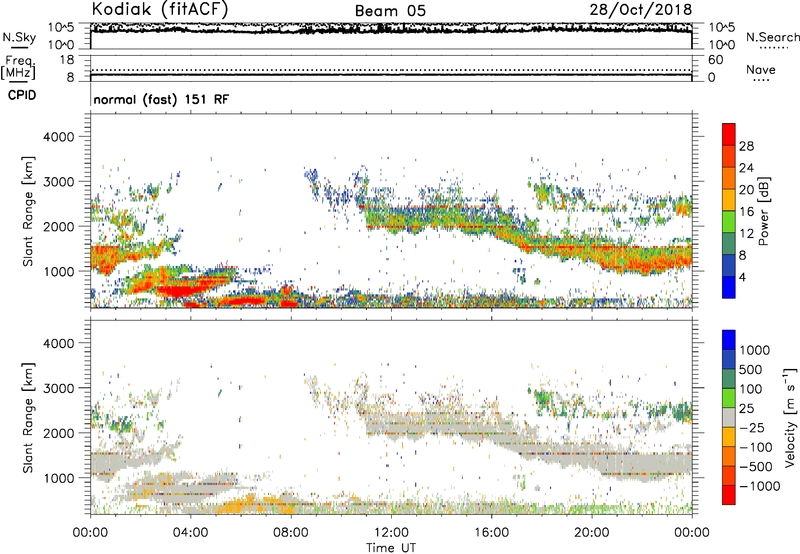Click the '20:00' time tick label
This screenshot has width=800, height=554.
tap(591, 533)
